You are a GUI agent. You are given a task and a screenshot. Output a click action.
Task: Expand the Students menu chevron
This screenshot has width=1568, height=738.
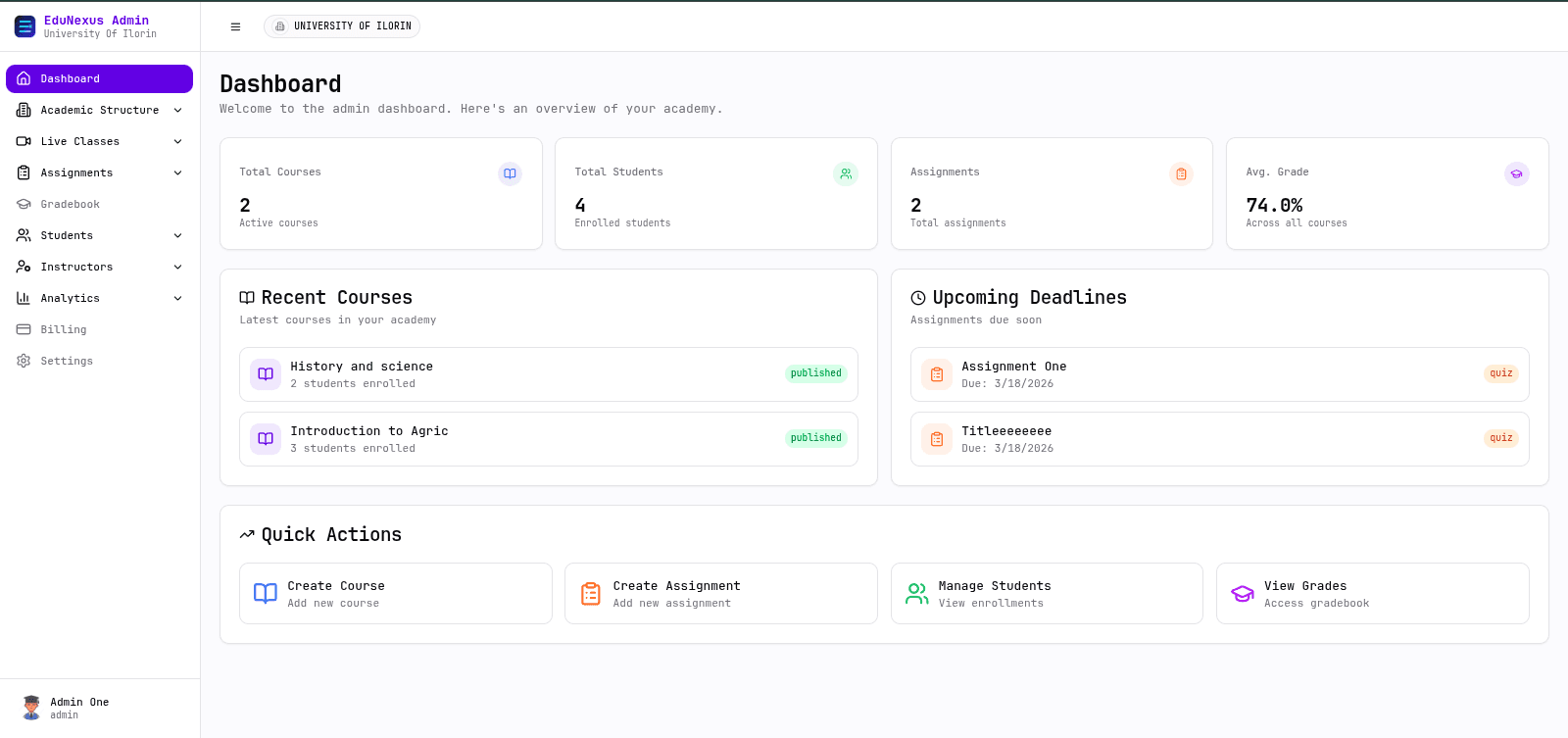tap(177, 235)
